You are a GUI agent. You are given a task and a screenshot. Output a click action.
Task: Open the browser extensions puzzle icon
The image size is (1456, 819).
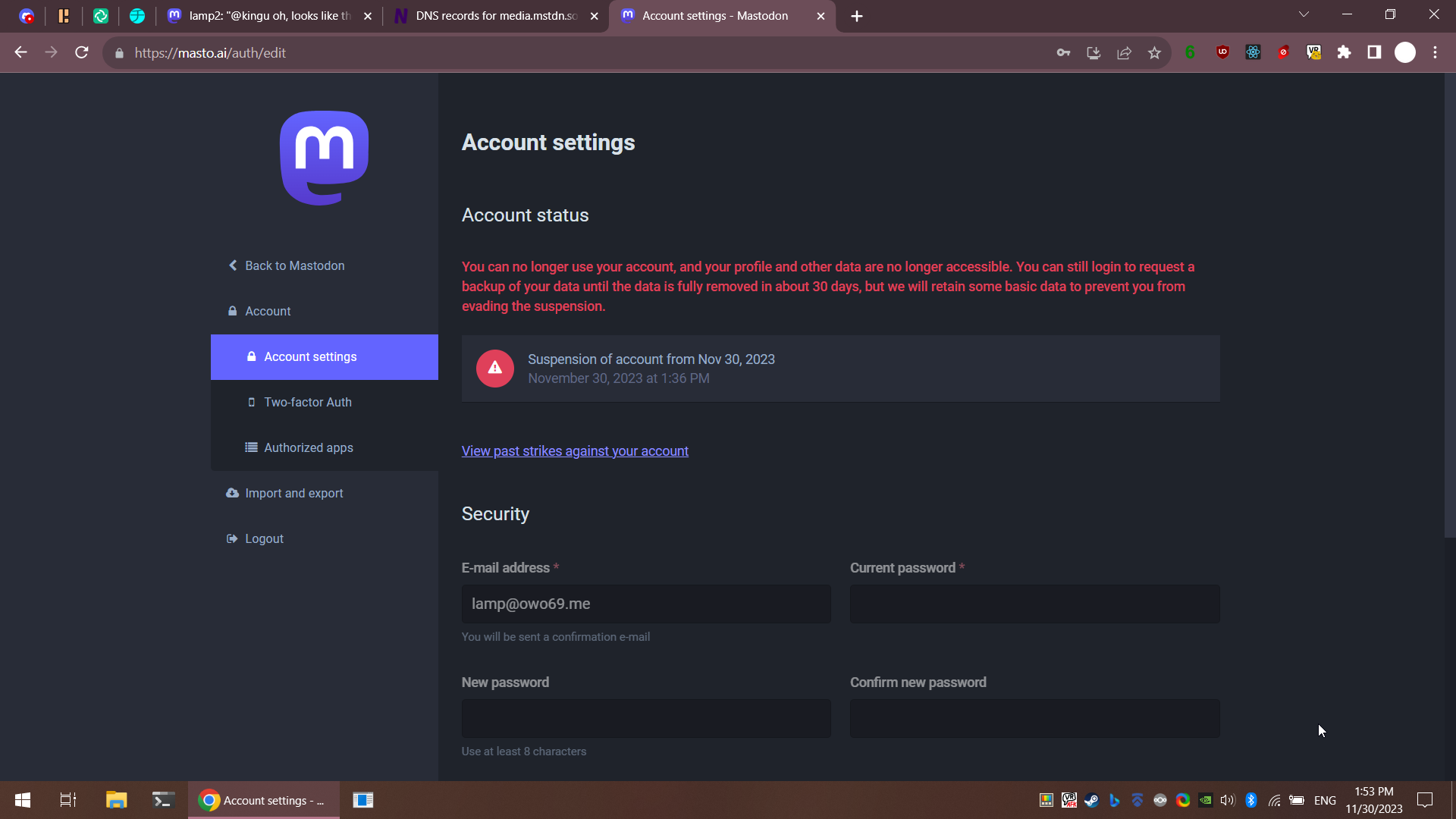[1344, 52]
